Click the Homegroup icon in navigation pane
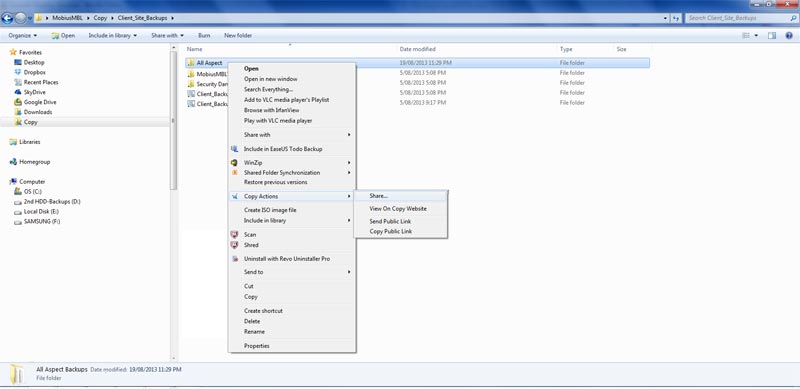This screenshot has width=800, height=389. click(x=13, y=162)
